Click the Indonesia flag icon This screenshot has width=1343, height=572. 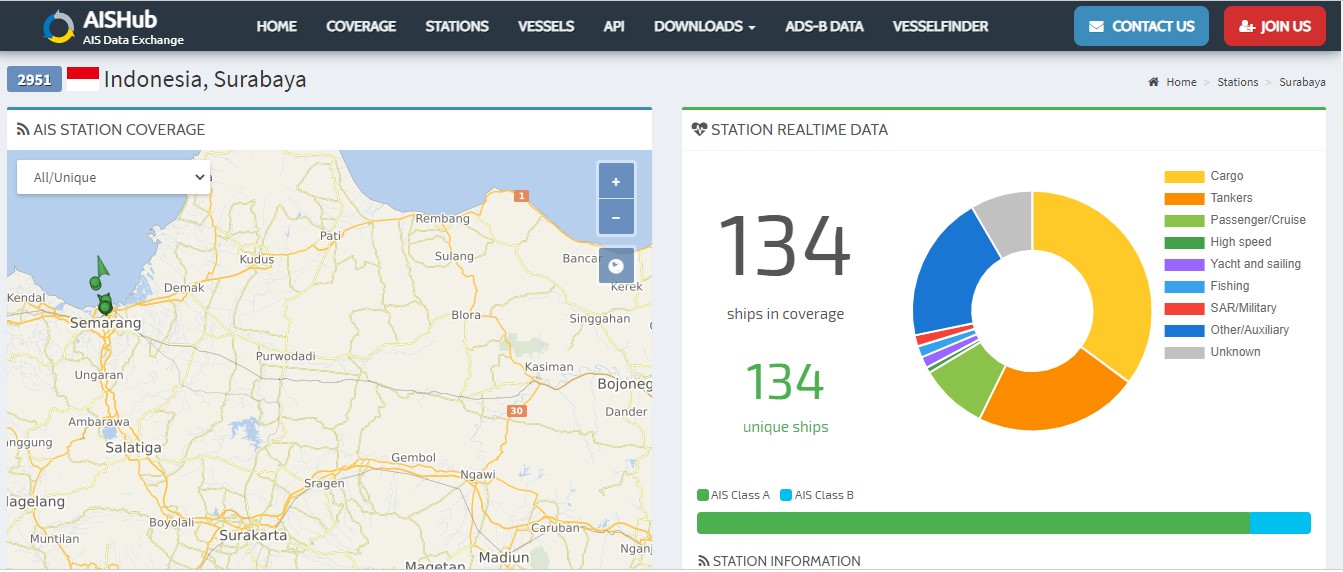(x=83, y=79)
